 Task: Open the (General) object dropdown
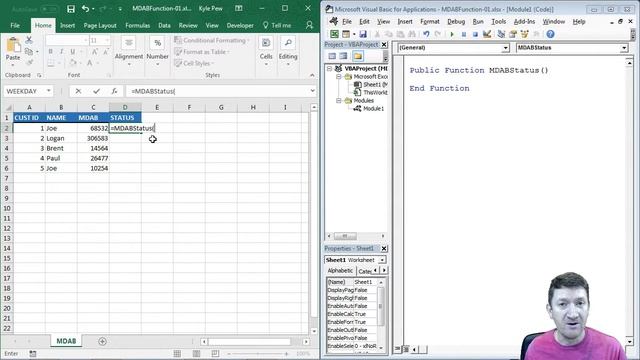pos(505,48)
